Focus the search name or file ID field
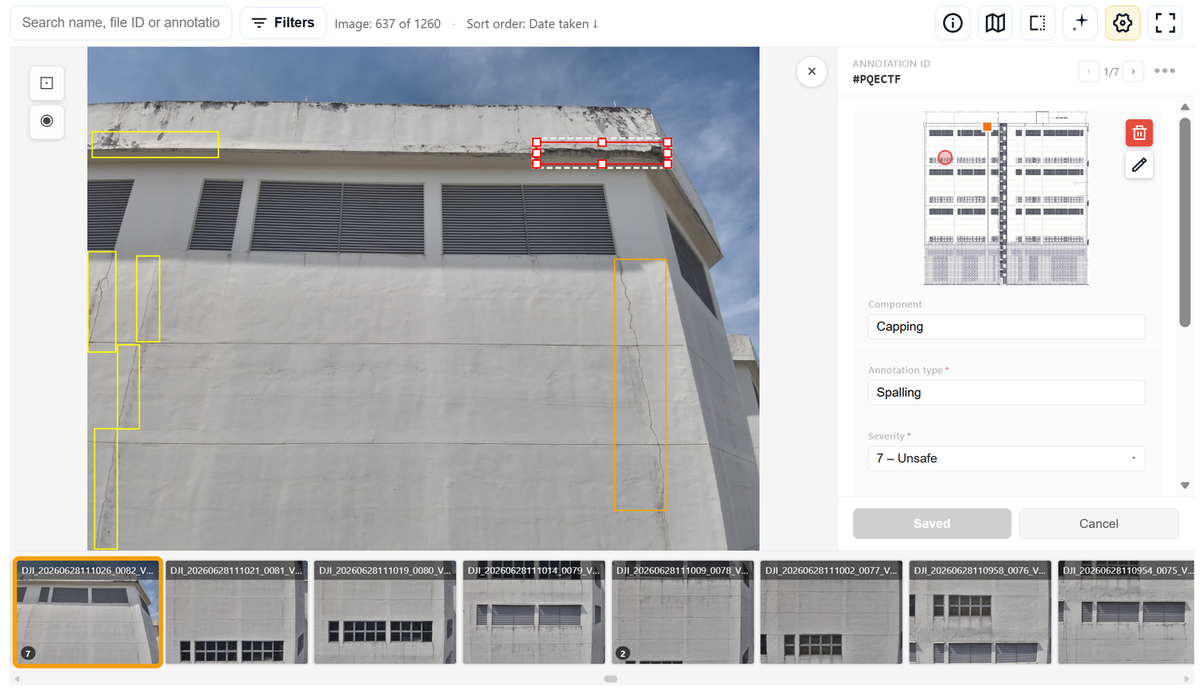Screen dimensions: 1200x689 click(121, 23)
